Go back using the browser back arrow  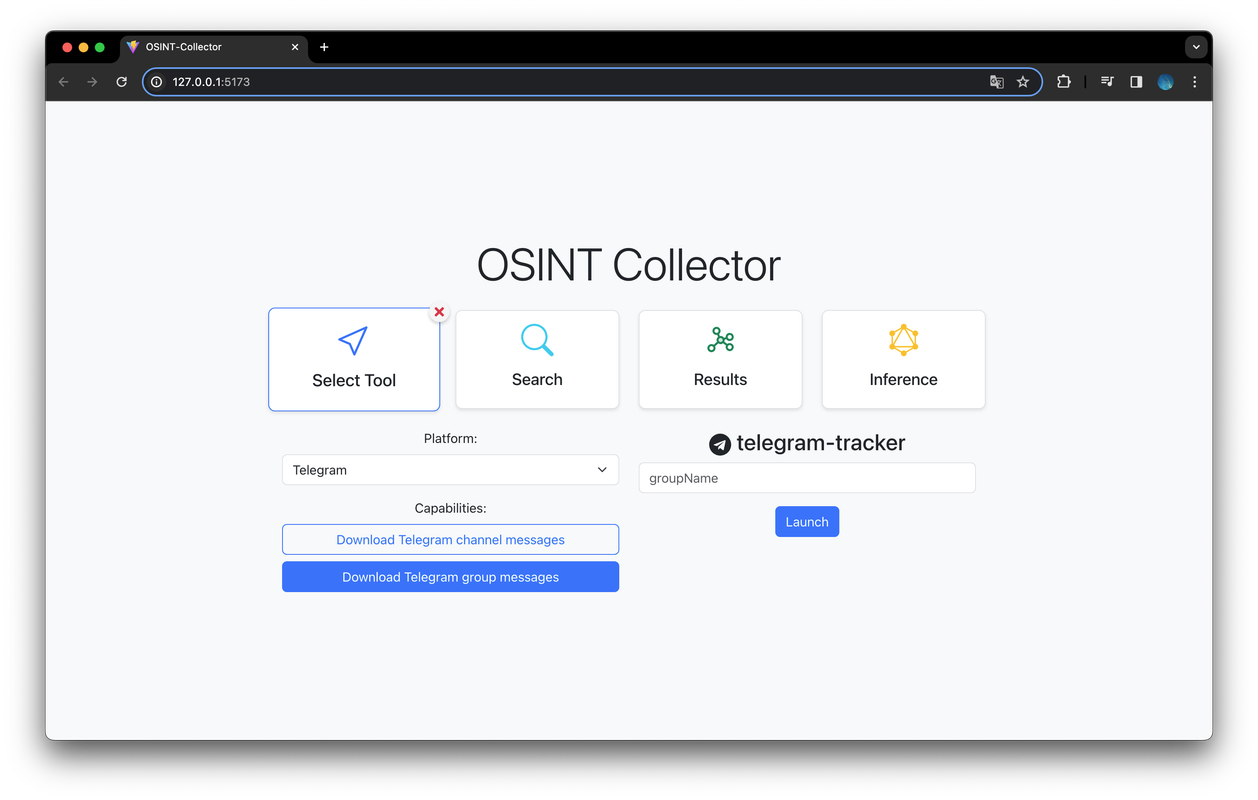64,82
